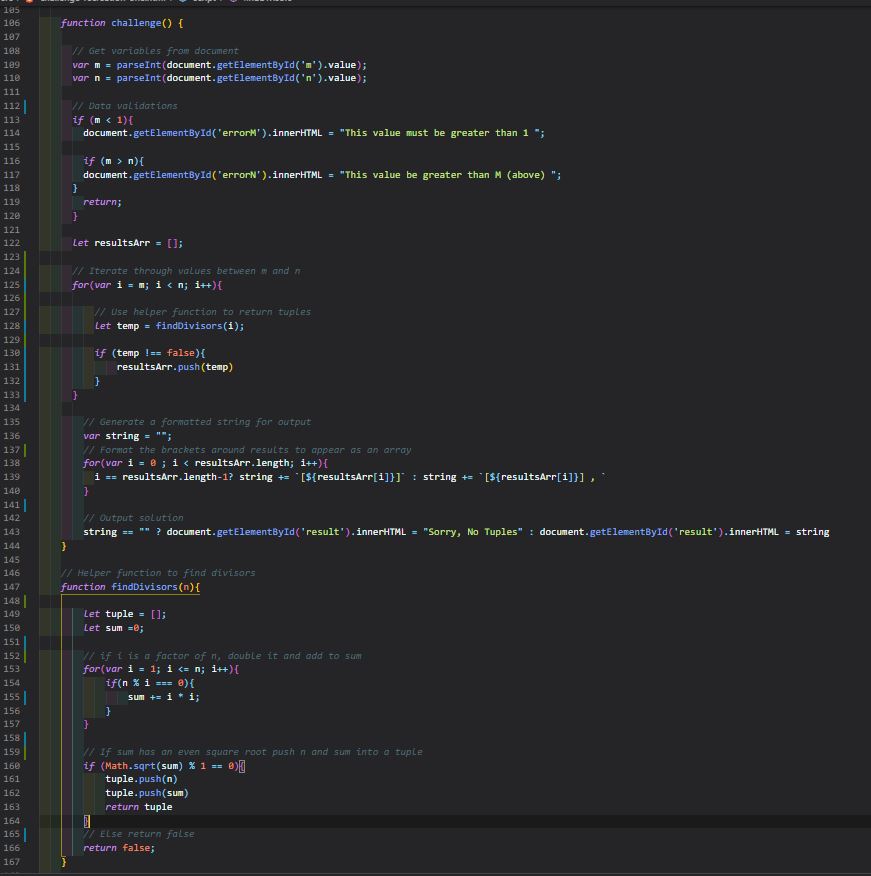
Task: Click comment "// Generate a formatted string for output"
Action: tap(197, 422)
